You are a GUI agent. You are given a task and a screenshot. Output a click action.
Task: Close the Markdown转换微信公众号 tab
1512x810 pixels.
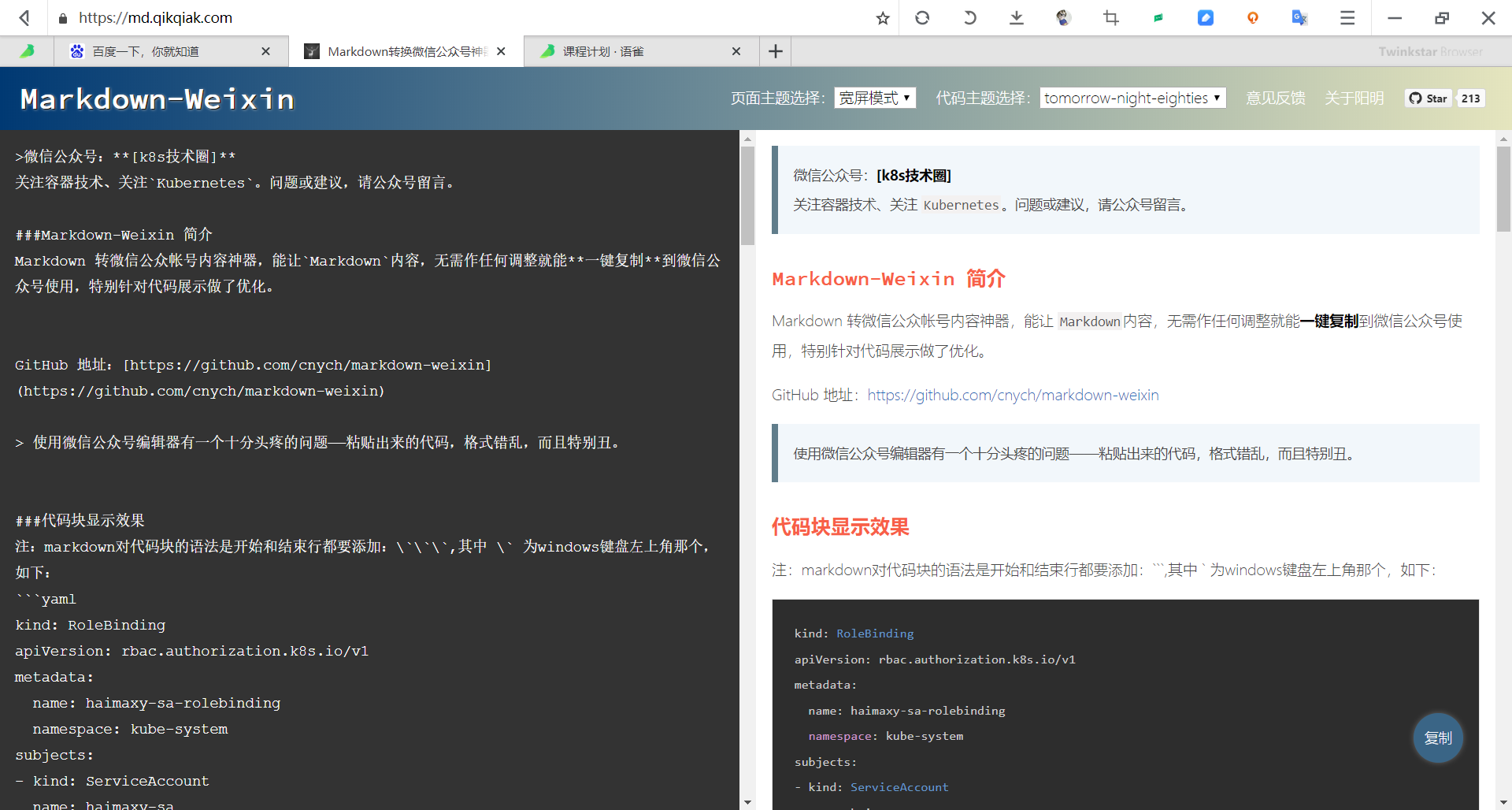click(501, 51)
